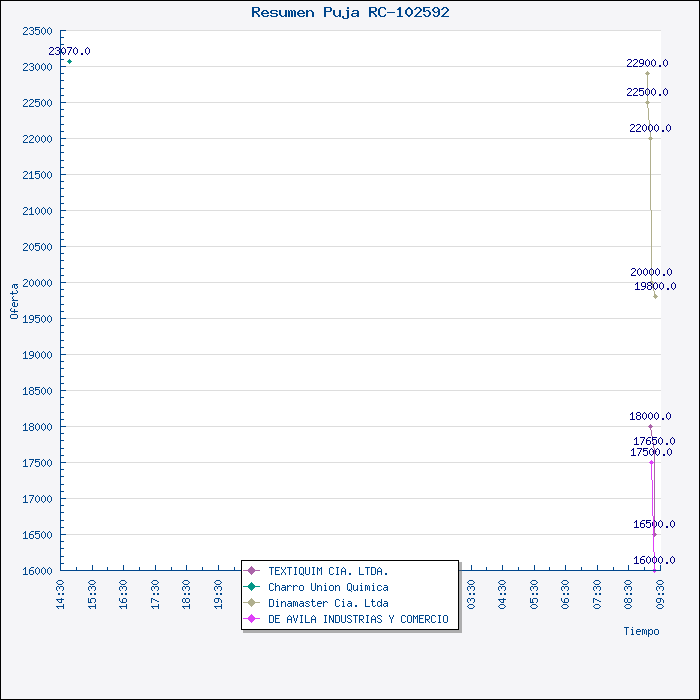
Task: Click the DE AVILA INDUSTRIAS legend marker icon
Action: click(252, 619)
